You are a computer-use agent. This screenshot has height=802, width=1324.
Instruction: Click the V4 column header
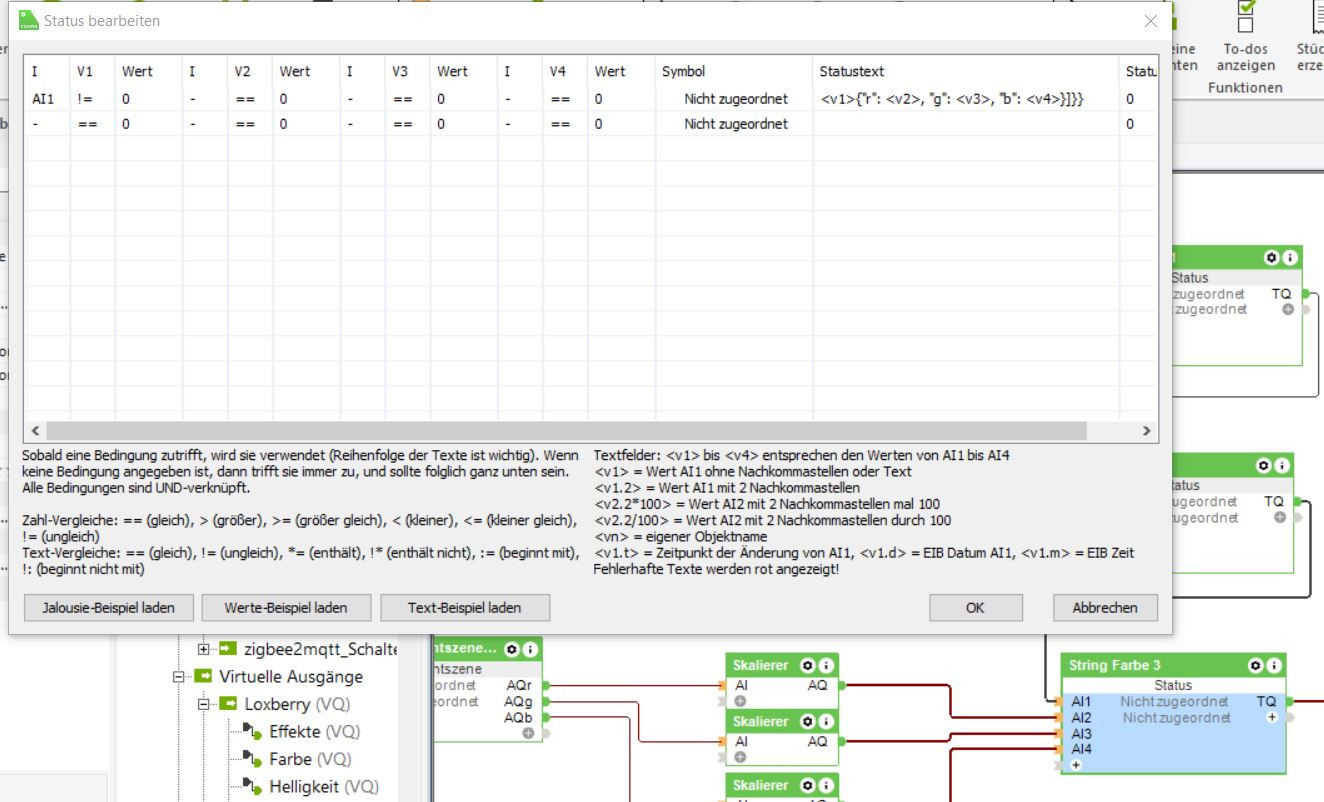point(564,72)
